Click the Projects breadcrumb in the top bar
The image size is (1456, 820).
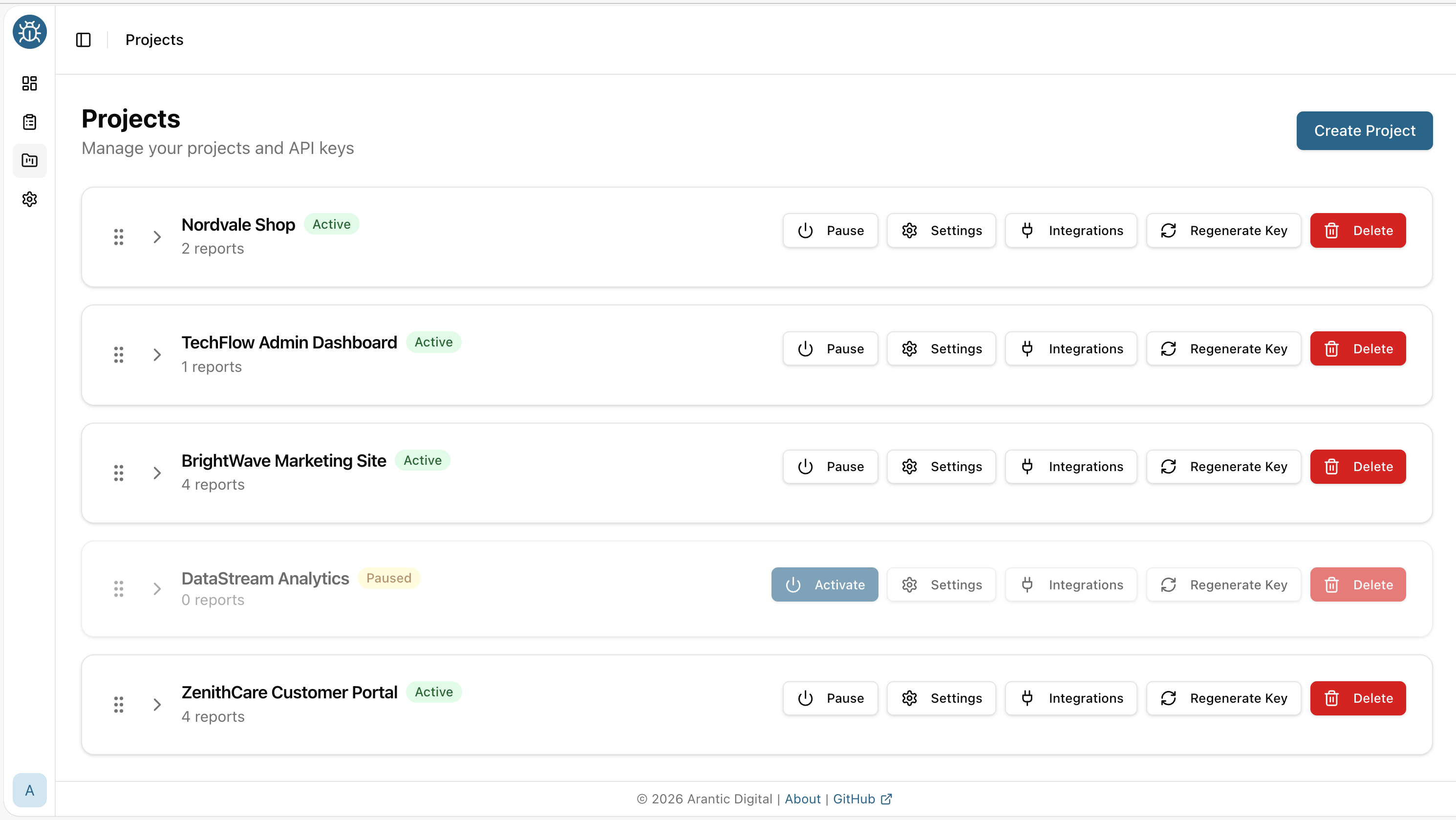point(154,40)
